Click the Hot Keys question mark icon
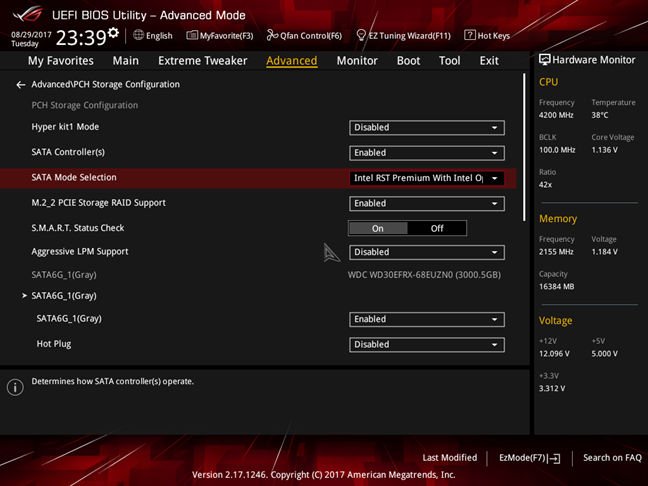 (469, 35)
